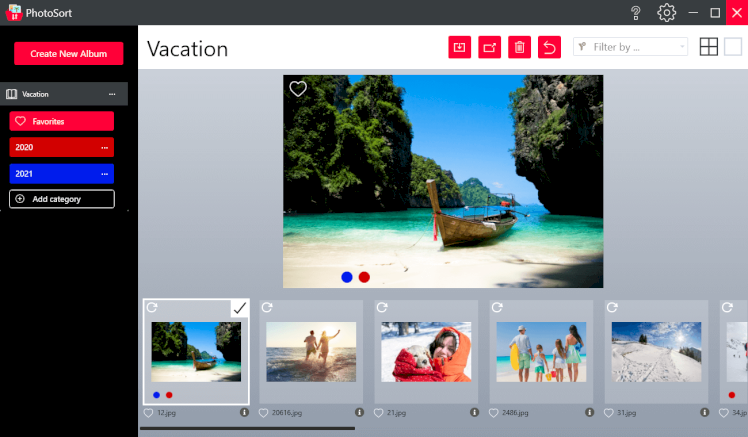Click the undo arrow icon
The width and height of the screenshot is (748, 437).
(x=549, y=47)
